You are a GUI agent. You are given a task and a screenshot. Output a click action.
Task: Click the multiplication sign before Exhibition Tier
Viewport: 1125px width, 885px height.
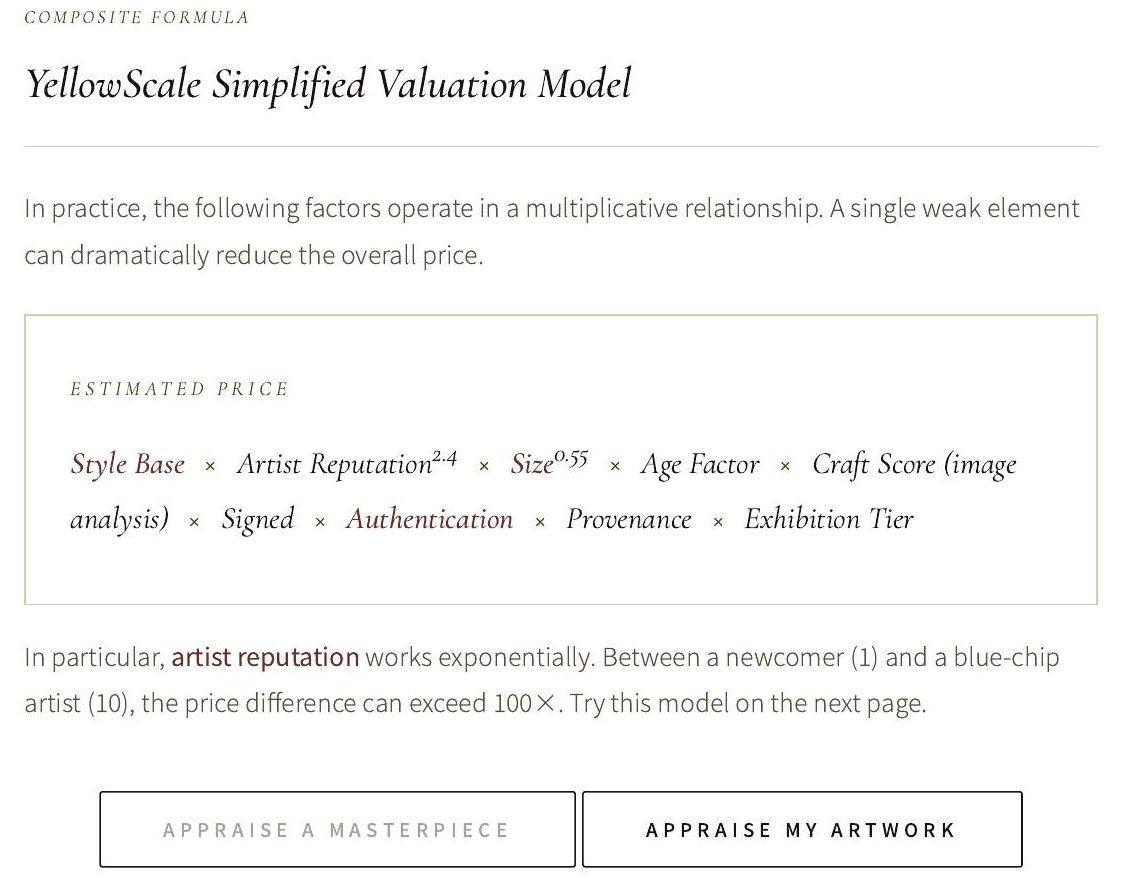(718, 522)
